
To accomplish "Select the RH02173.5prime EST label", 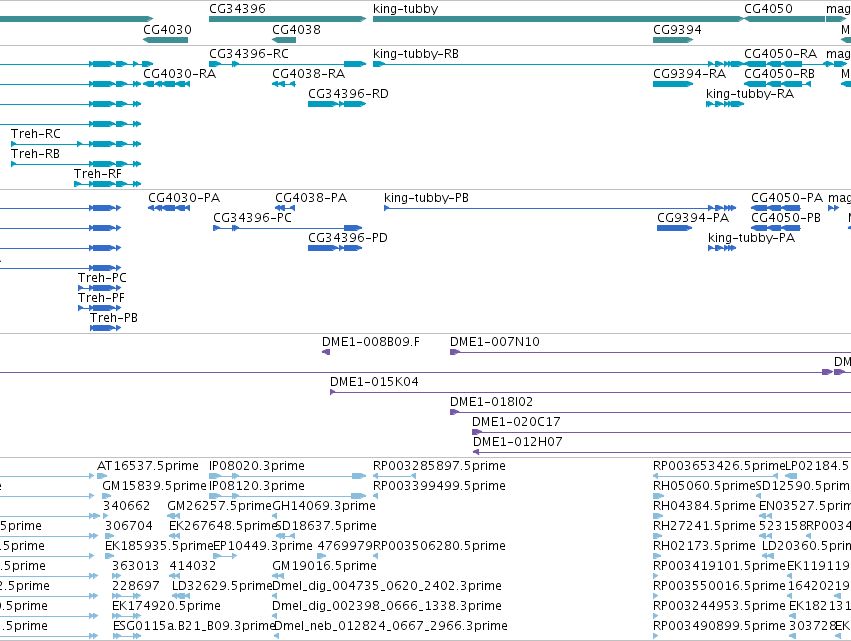I will [704, 547].
